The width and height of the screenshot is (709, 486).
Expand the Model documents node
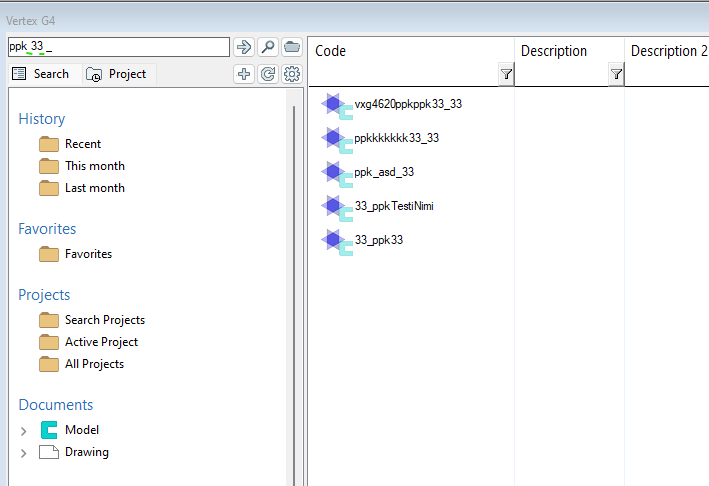click(x=24, y=431)
